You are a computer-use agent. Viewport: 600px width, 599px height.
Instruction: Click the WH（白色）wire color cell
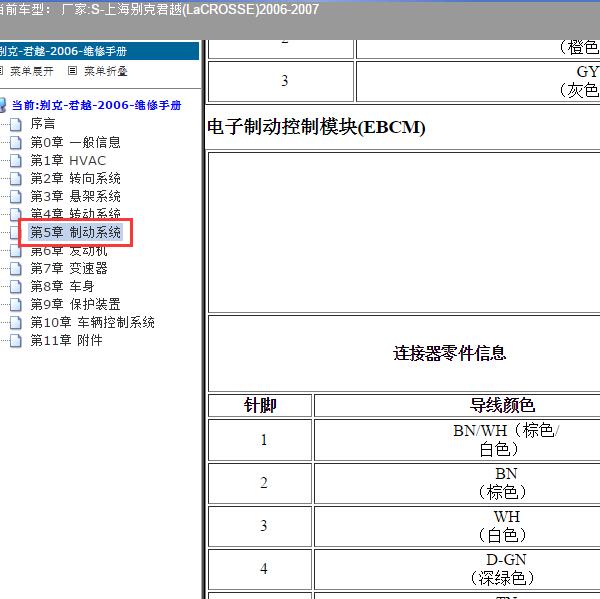coord(504,526)
